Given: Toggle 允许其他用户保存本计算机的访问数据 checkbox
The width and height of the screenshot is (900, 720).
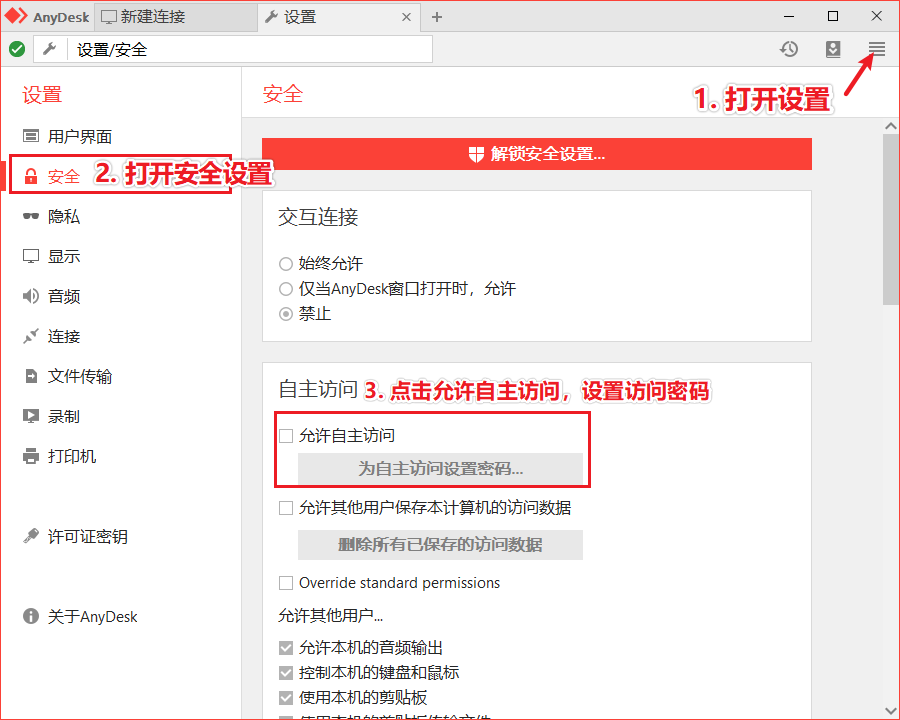Looking at the screenshot, I should [x=286, y=508].
